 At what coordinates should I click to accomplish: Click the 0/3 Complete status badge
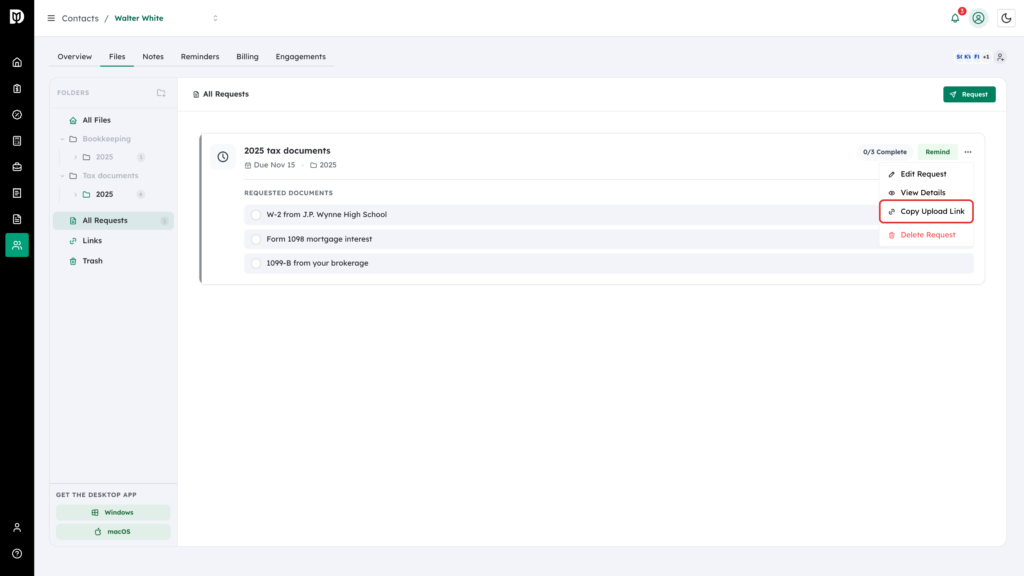(x=884, y=152)
